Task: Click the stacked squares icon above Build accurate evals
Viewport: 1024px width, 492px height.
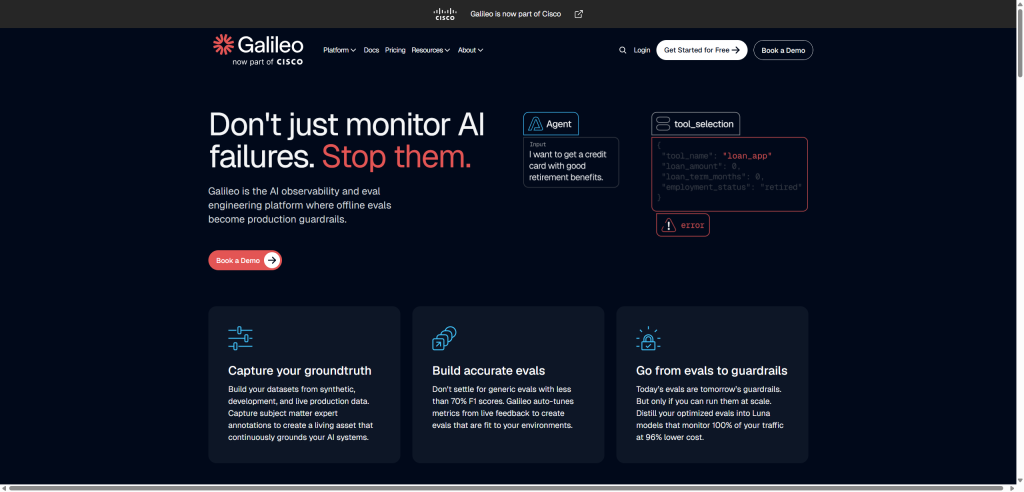Action: (444, 338)
